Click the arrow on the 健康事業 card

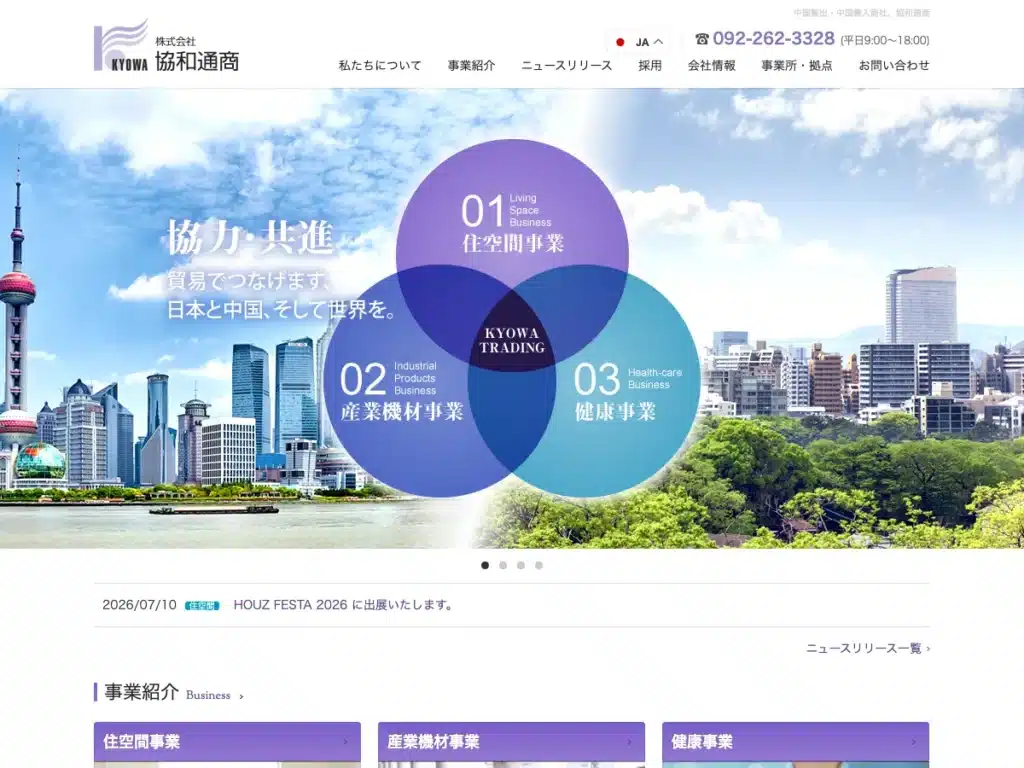(914, 742)
